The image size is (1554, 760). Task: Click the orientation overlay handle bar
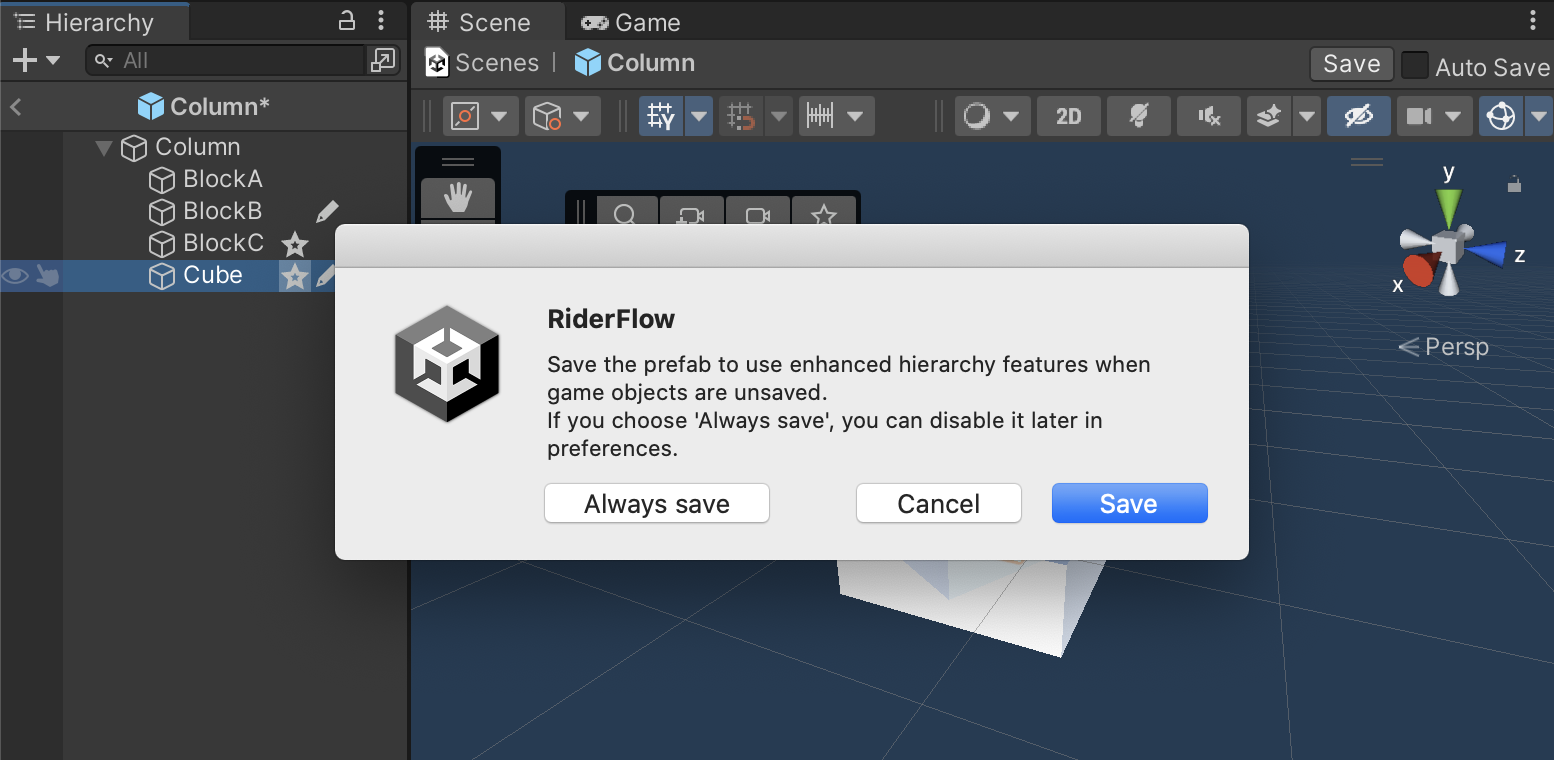1367,161
